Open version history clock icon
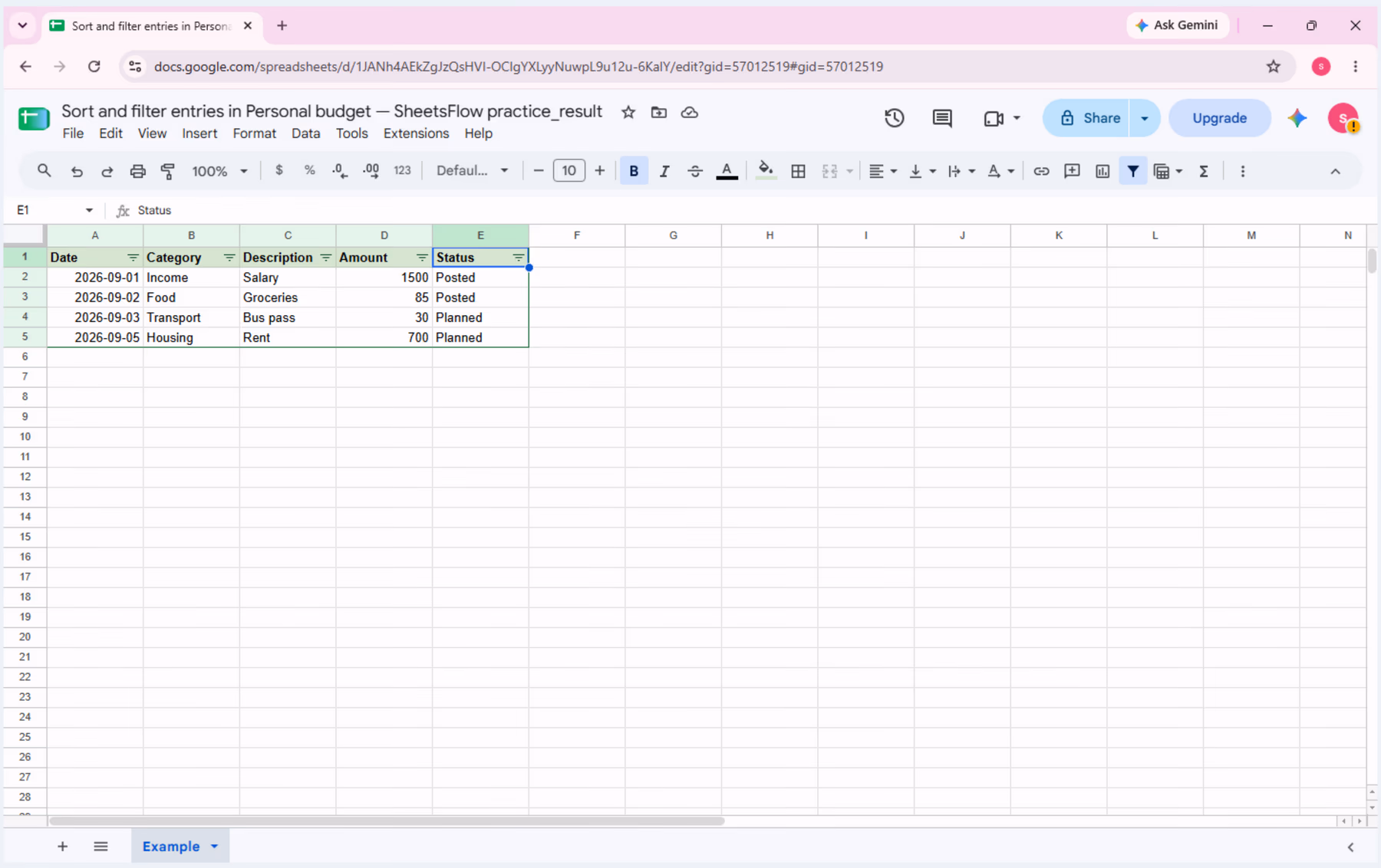1381x868 pixels. pyautogui.click(x=894, y=118)
